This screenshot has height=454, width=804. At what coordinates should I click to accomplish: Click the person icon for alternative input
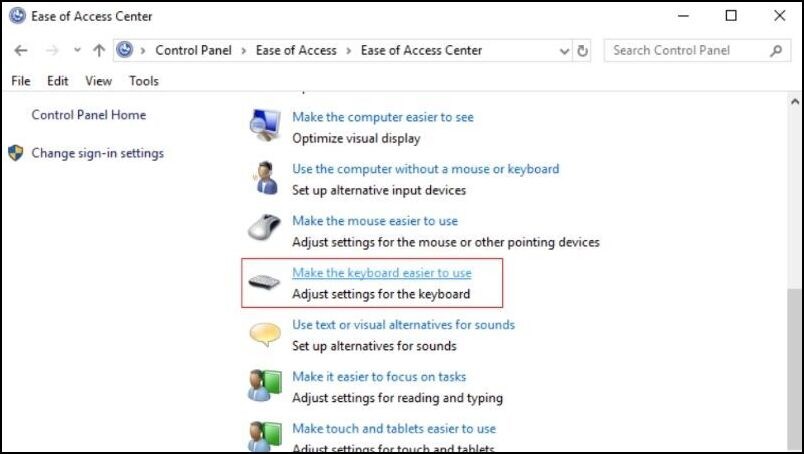point(265,178)
